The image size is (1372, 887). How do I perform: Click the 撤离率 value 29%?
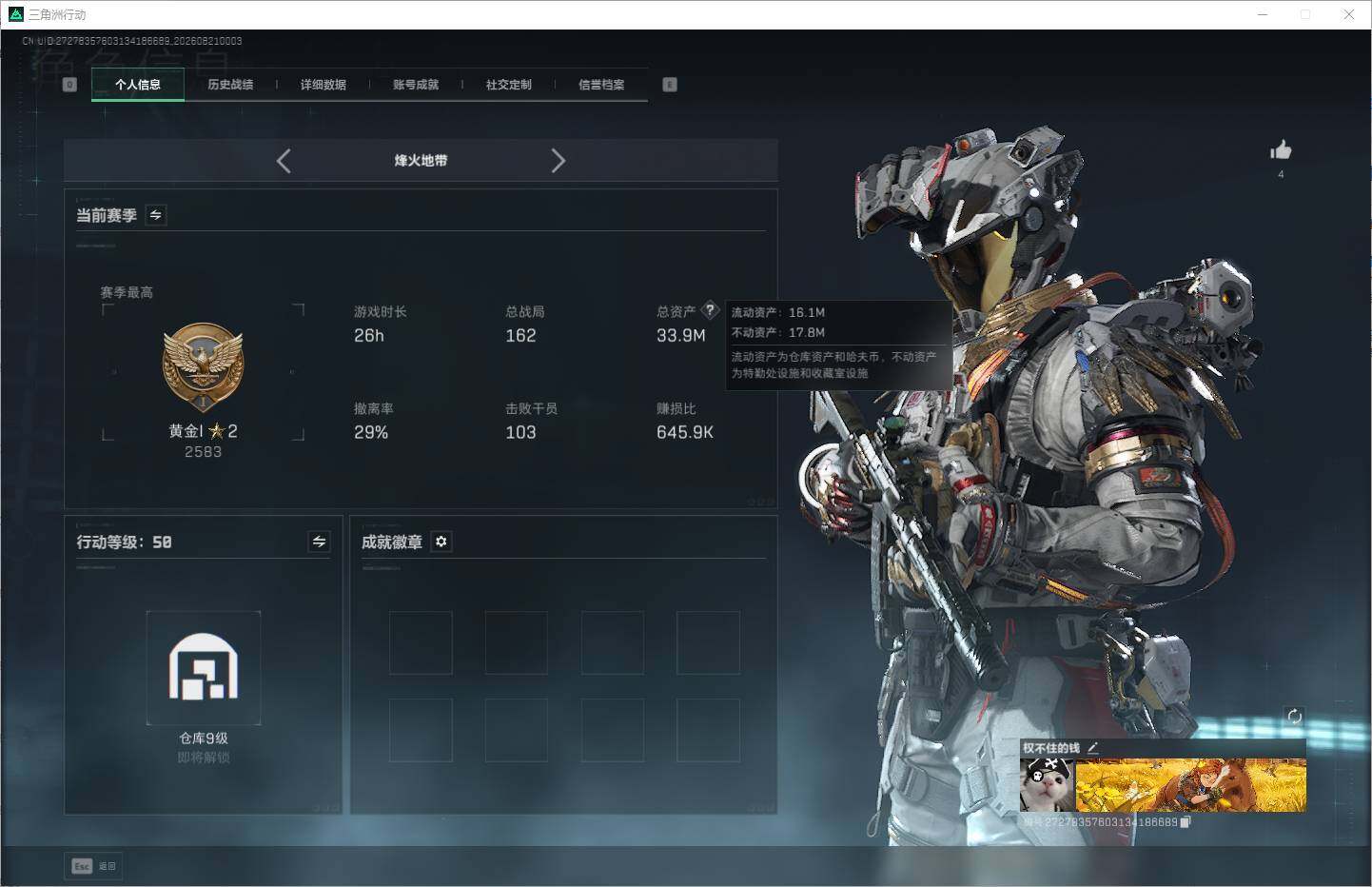(x=371, y=433)
